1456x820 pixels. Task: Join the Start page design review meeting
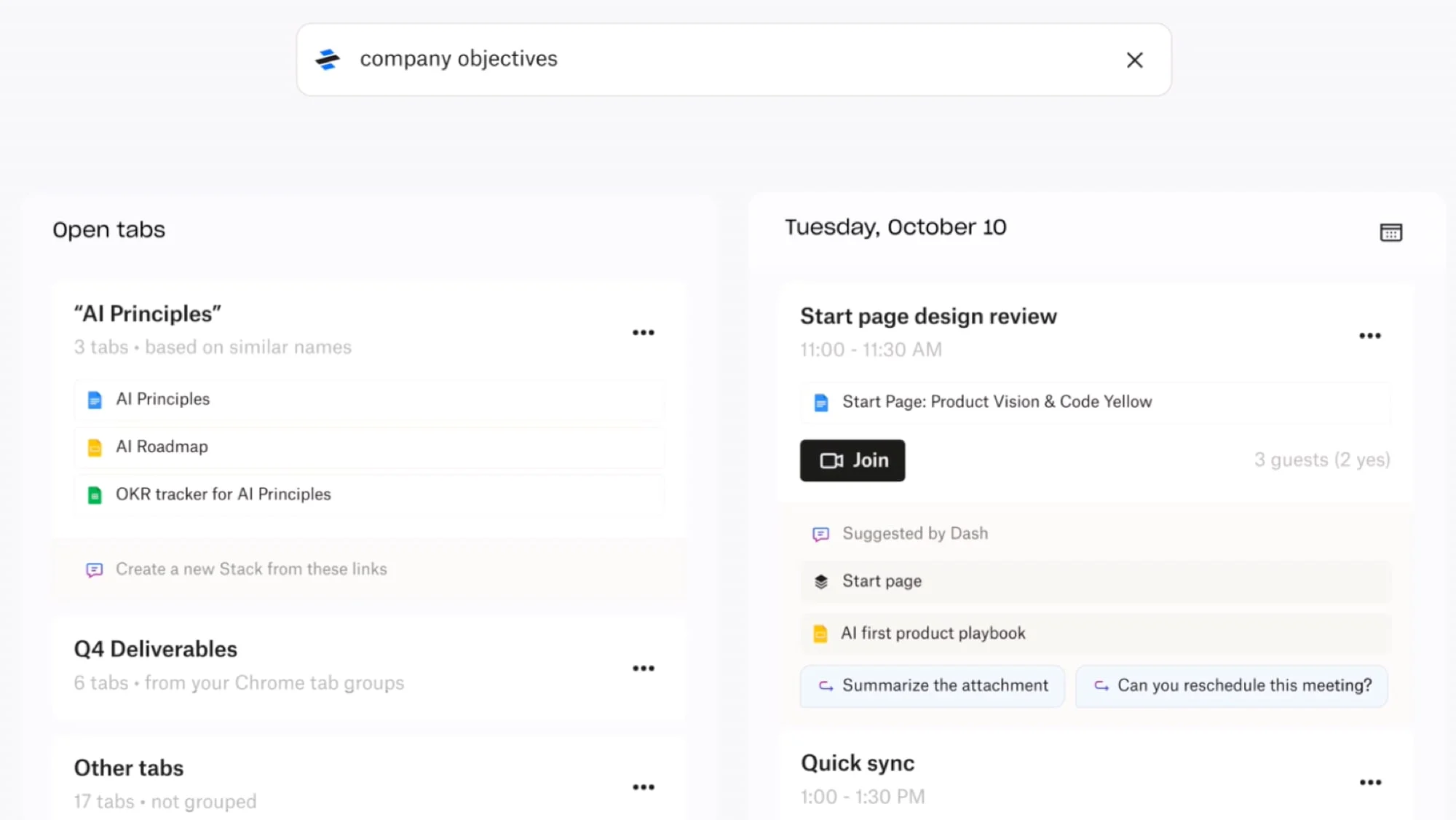tap(852, 460)
